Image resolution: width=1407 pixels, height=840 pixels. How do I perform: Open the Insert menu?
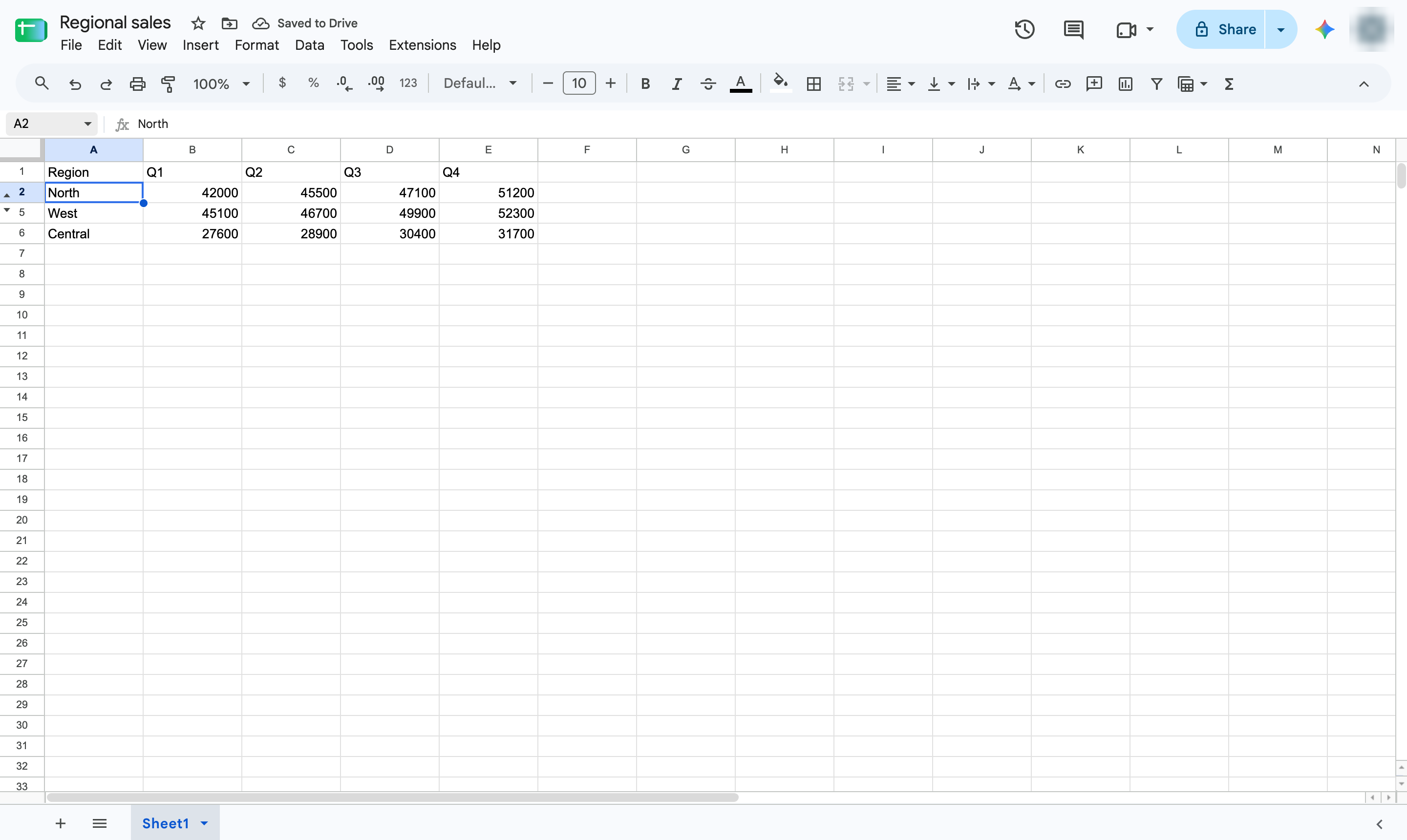200,45
